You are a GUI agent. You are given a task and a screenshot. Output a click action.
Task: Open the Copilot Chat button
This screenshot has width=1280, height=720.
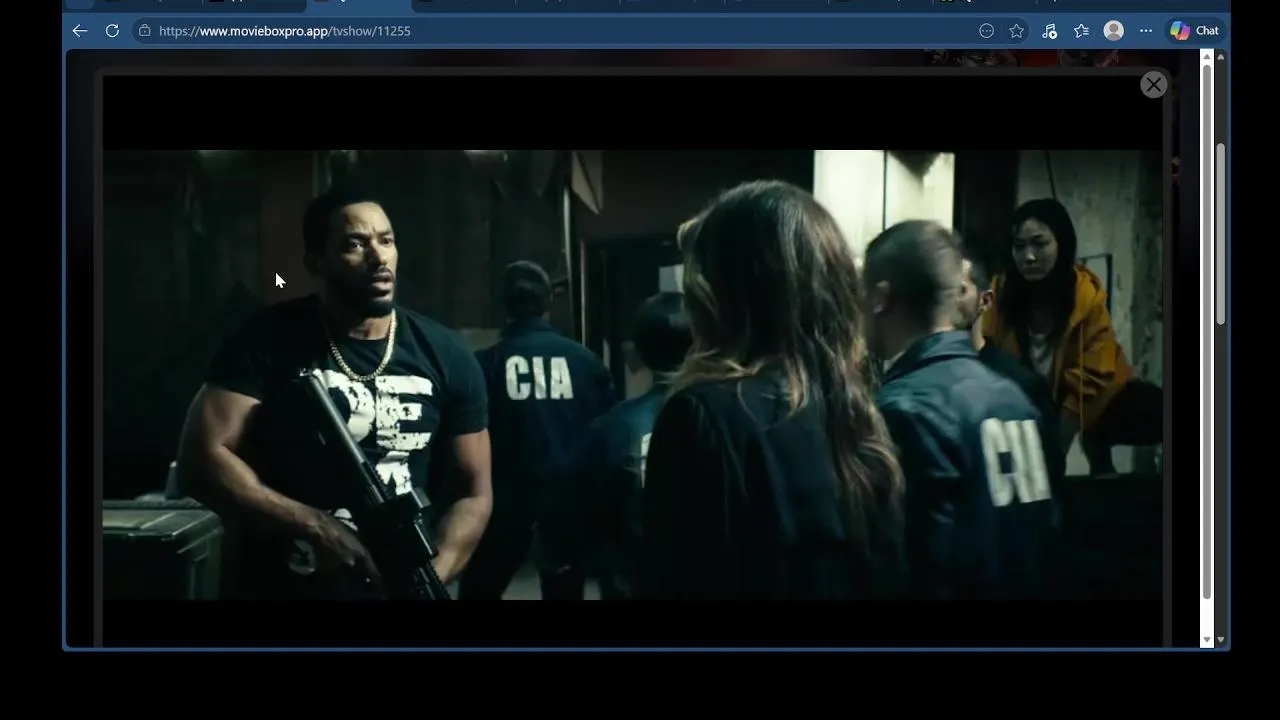tap(1195, 31)
